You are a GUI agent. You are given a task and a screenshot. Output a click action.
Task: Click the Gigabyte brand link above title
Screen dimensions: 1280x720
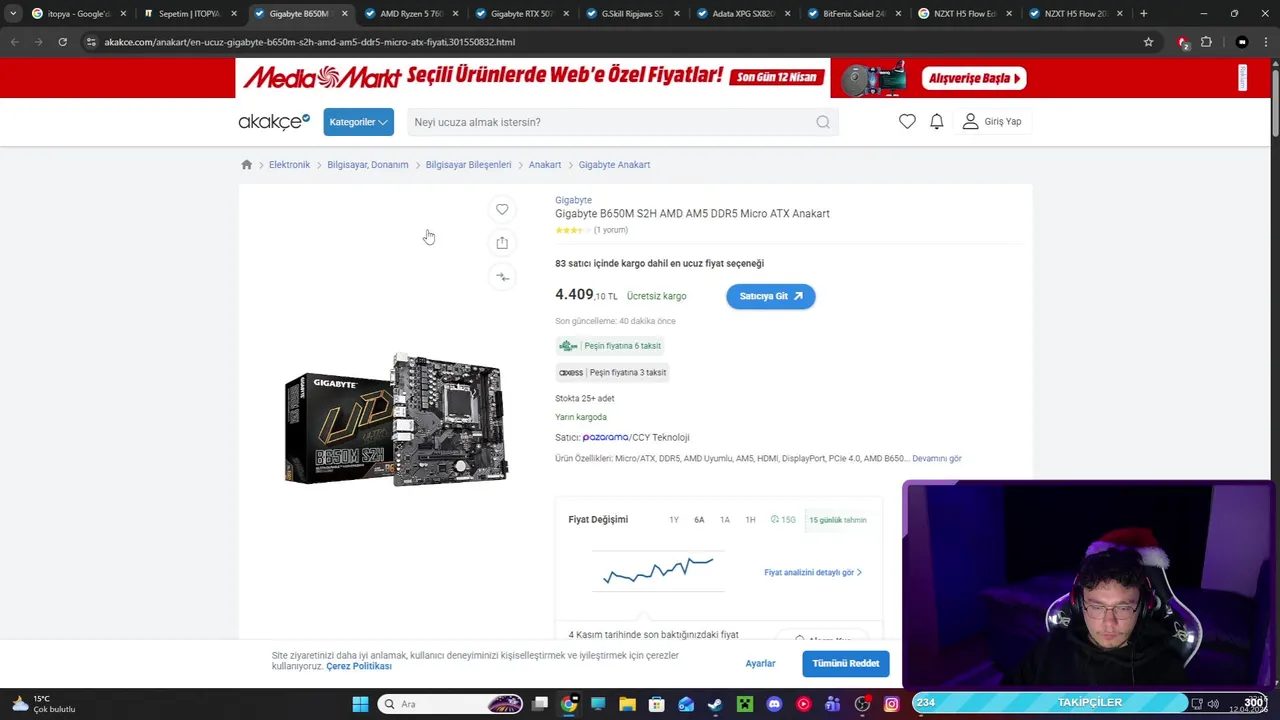[573, 200]
